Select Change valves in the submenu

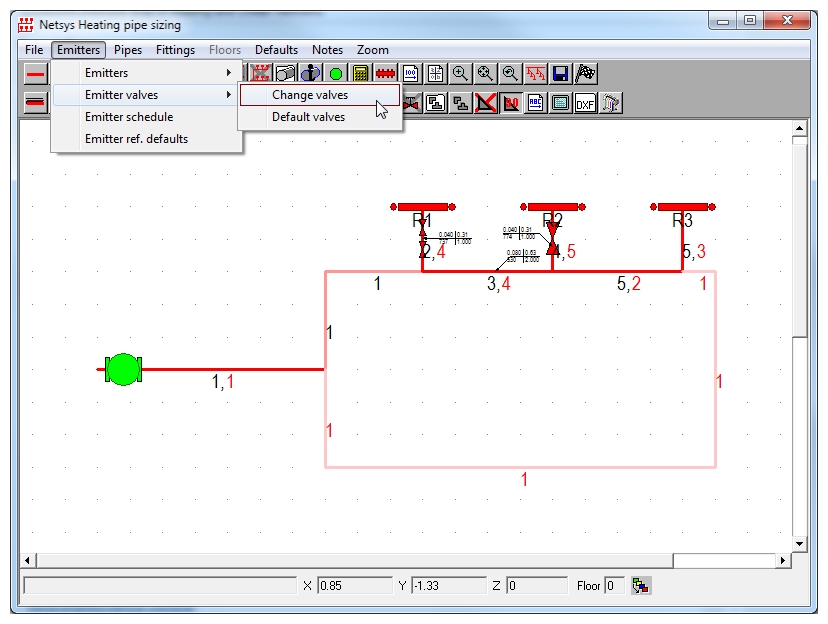320,95
